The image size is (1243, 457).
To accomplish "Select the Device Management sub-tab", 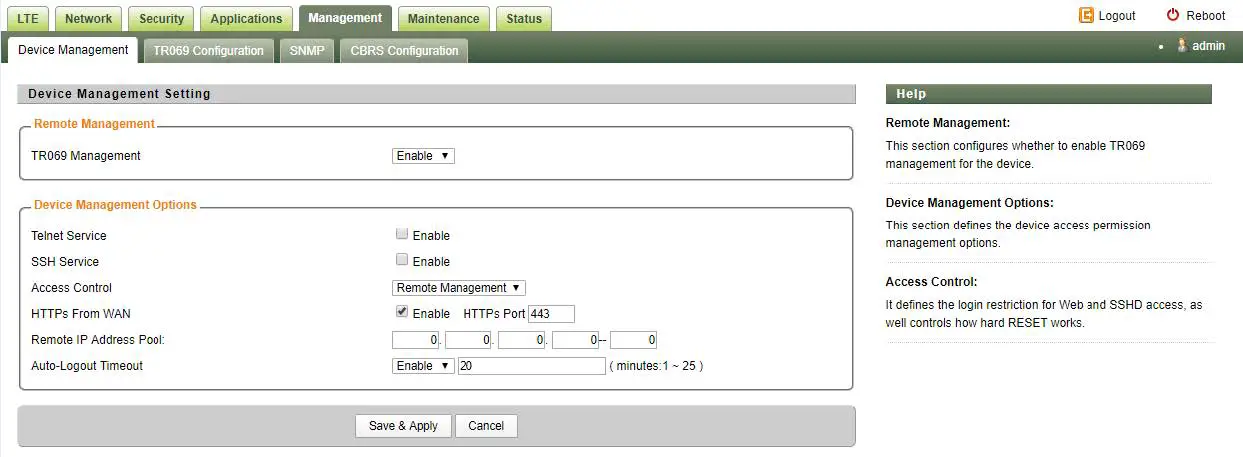I will (73, 49).
